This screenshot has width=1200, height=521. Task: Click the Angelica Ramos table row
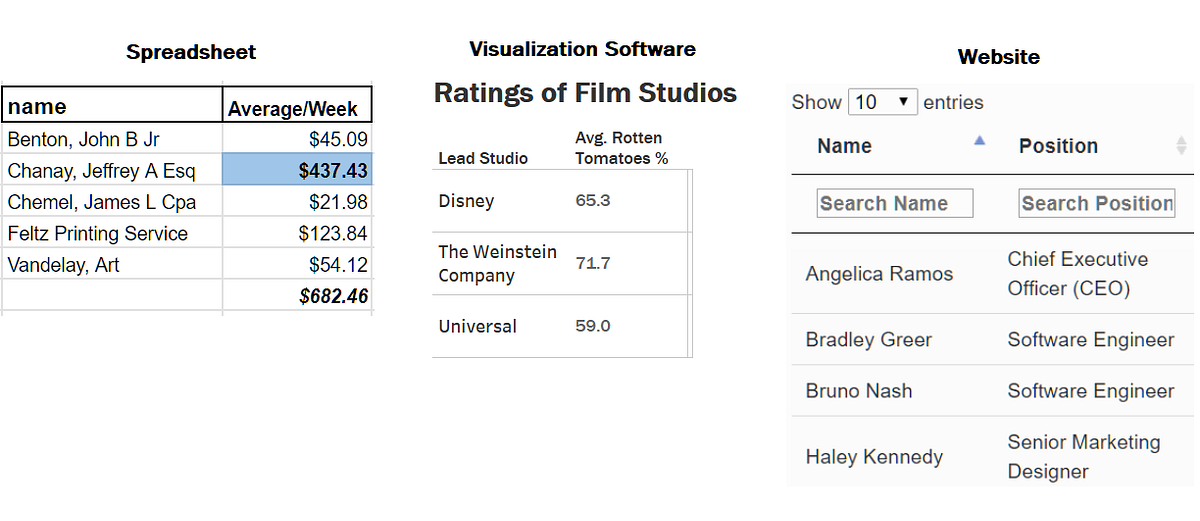992,274
